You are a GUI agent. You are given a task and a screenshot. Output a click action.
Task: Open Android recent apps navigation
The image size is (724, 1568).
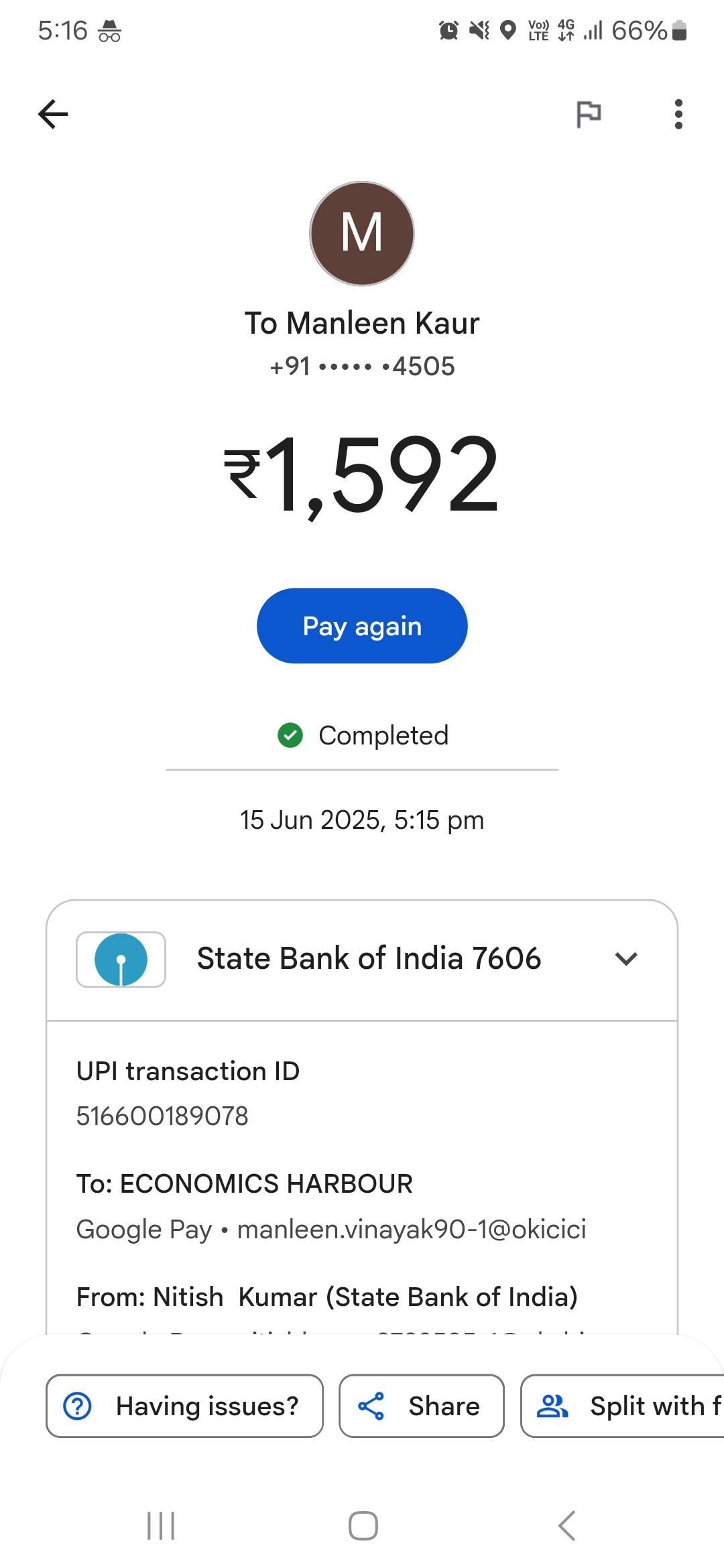tap(161, 1526)
